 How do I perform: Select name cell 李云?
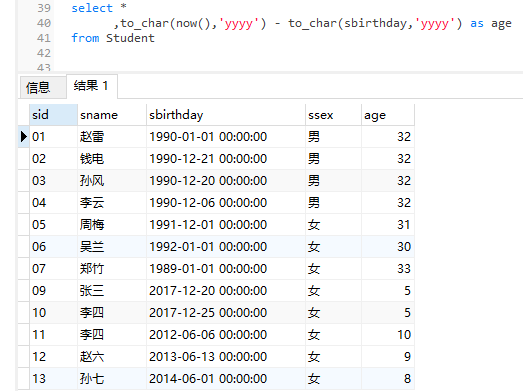[x=112, y=203]
